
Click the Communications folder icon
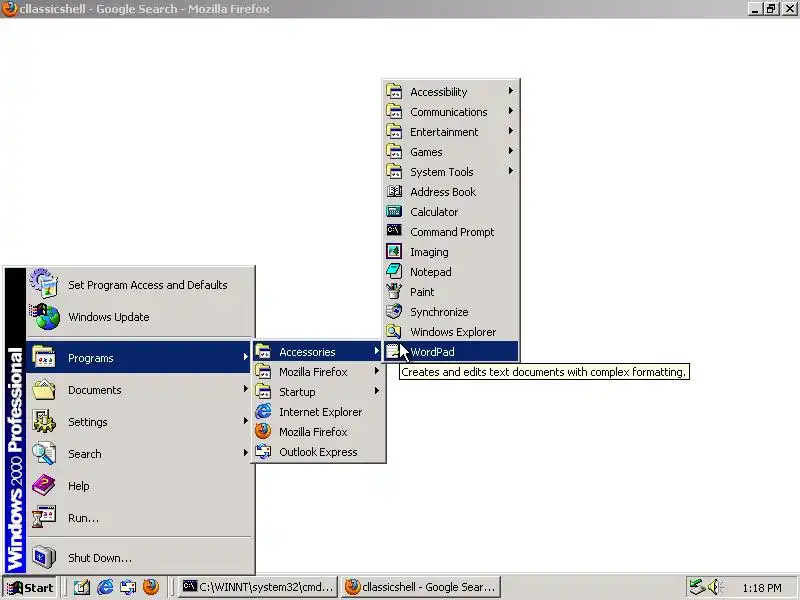tap(393, 111)
